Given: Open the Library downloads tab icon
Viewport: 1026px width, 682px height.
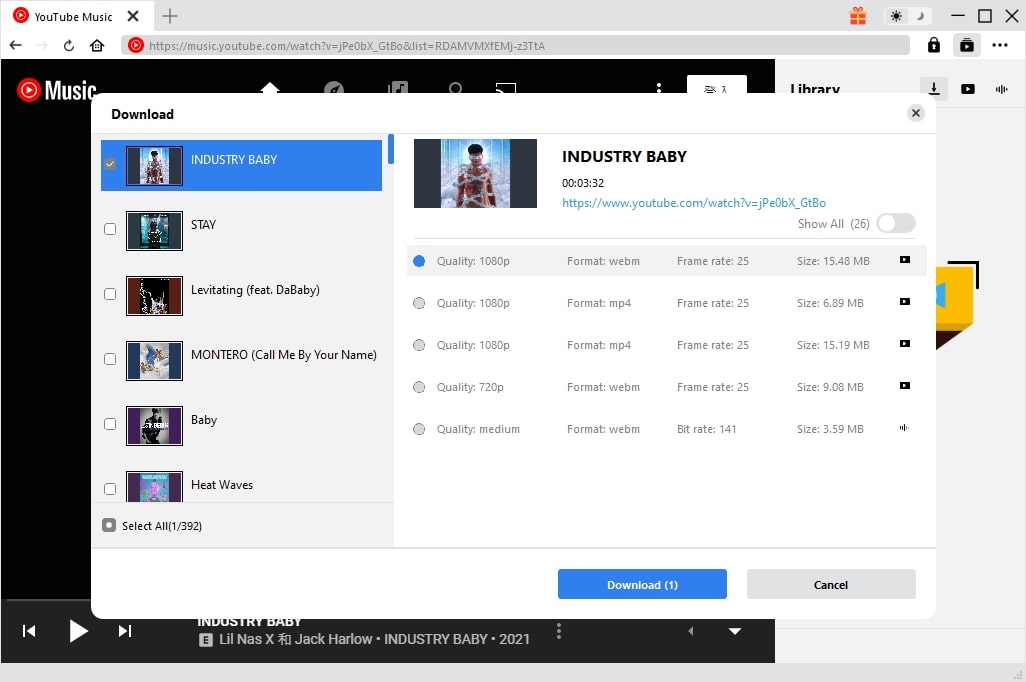Looking at the screenshot, I should [934, 89].
